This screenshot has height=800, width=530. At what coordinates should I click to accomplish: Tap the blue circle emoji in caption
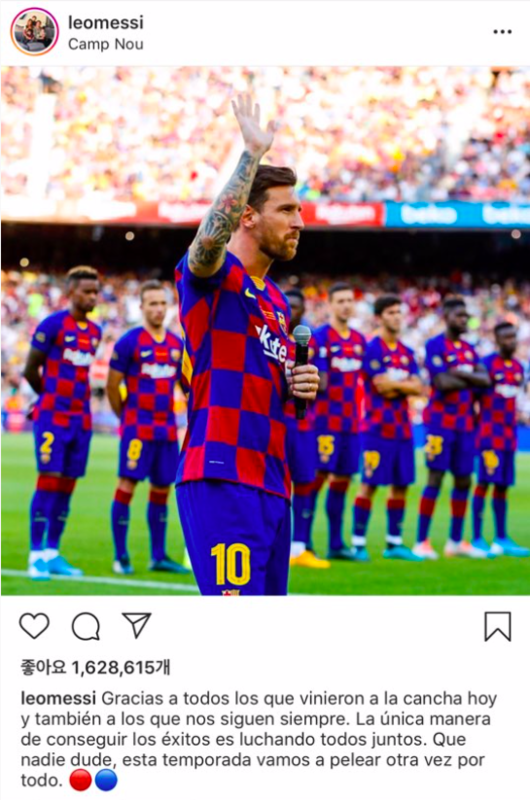(x=106, y=780)
